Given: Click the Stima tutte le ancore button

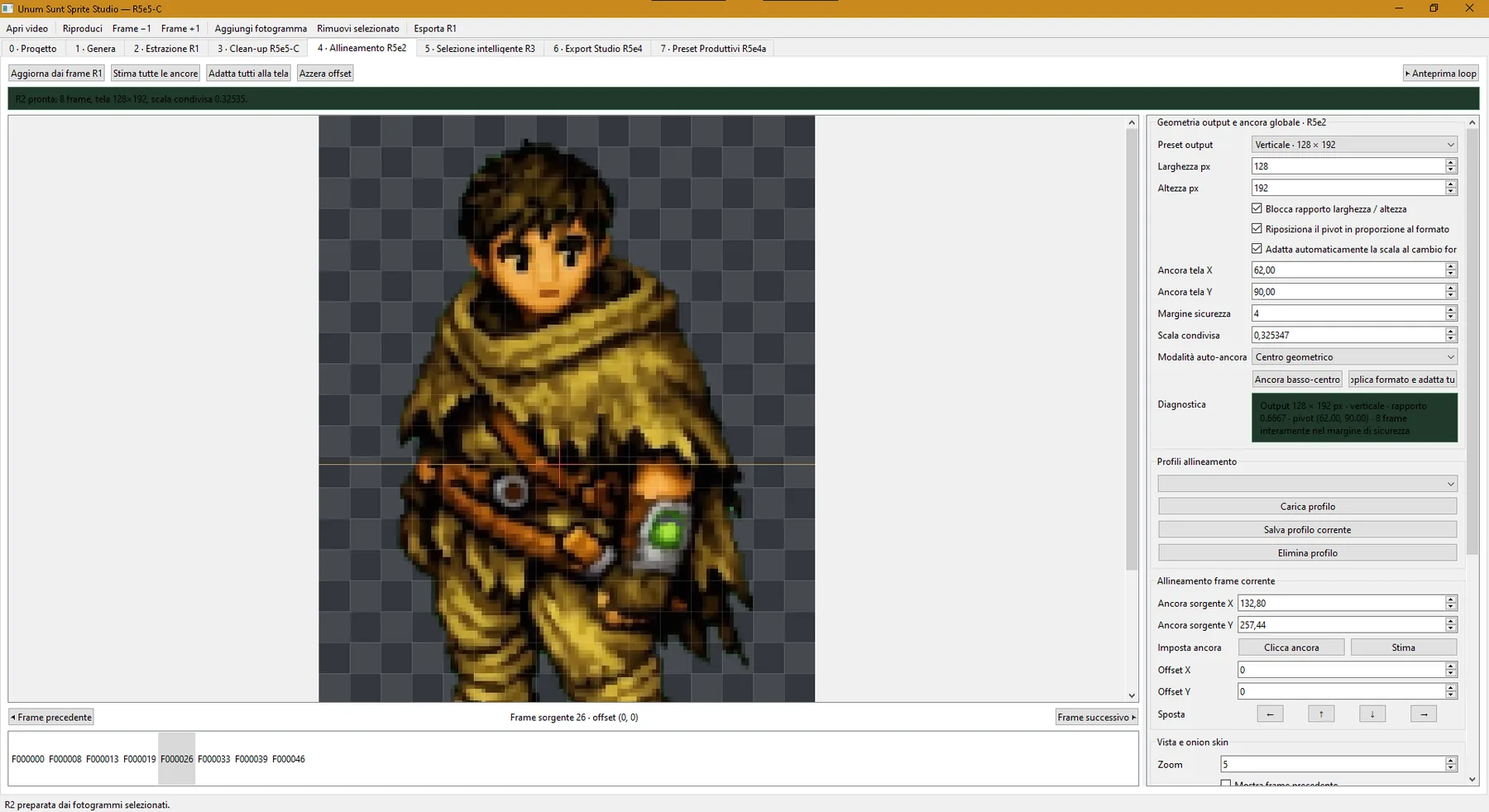Looking at the screenshot, I should [156, 74].
